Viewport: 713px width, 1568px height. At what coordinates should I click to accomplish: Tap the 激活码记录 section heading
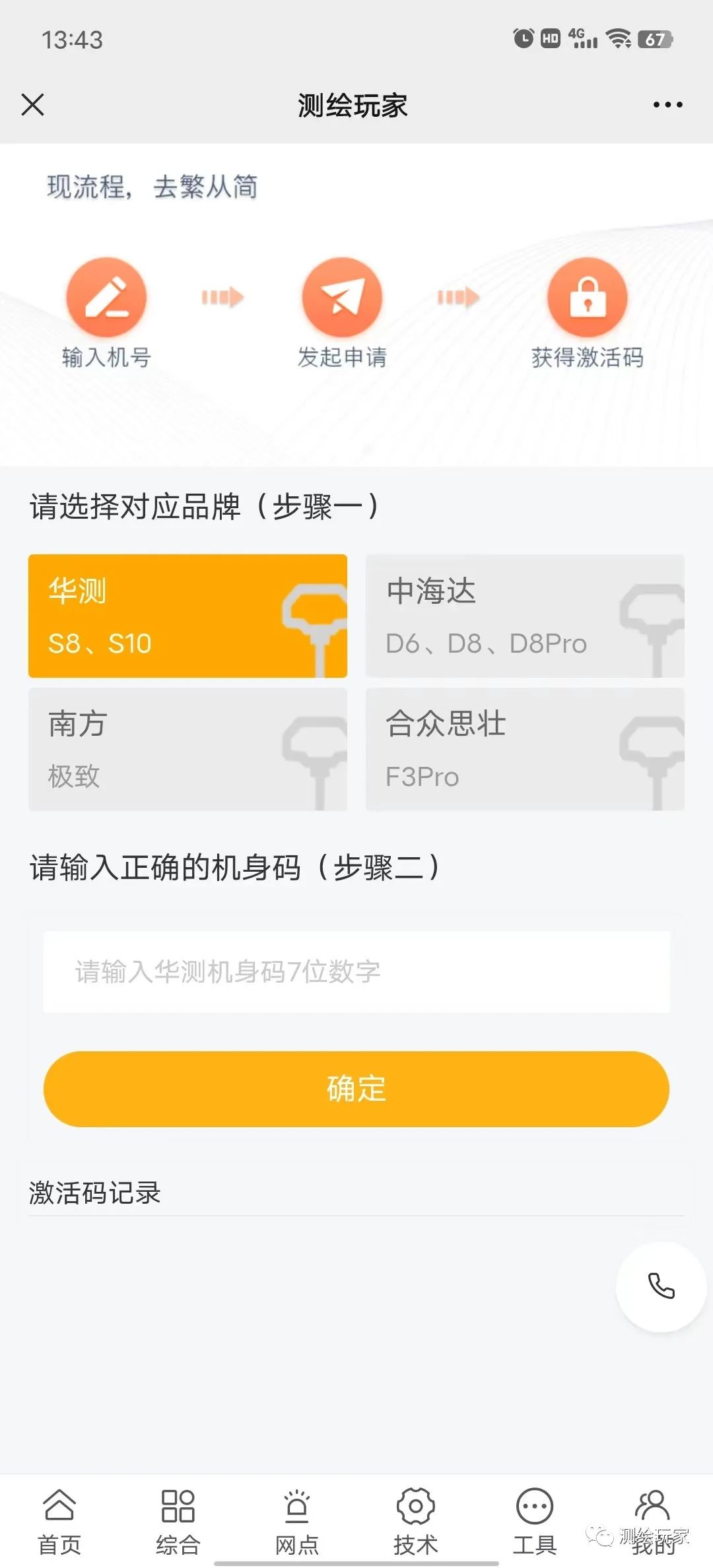95,1192
